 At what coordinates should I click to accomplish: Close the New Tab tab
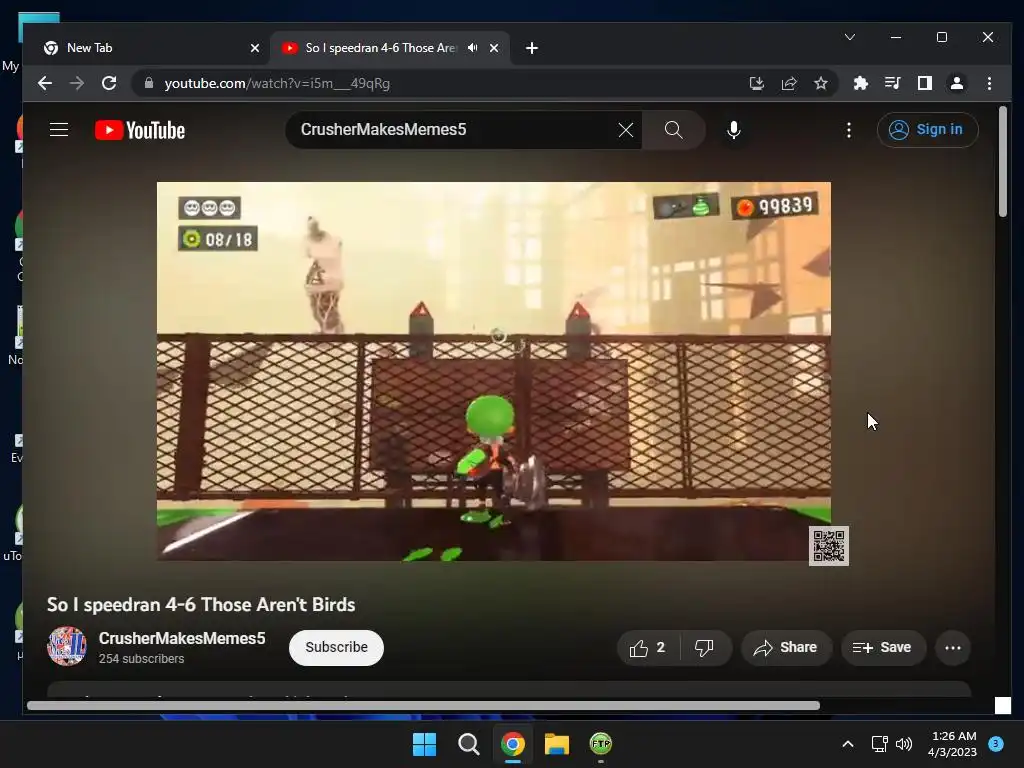pyautogui.click(x=255, y=48)
